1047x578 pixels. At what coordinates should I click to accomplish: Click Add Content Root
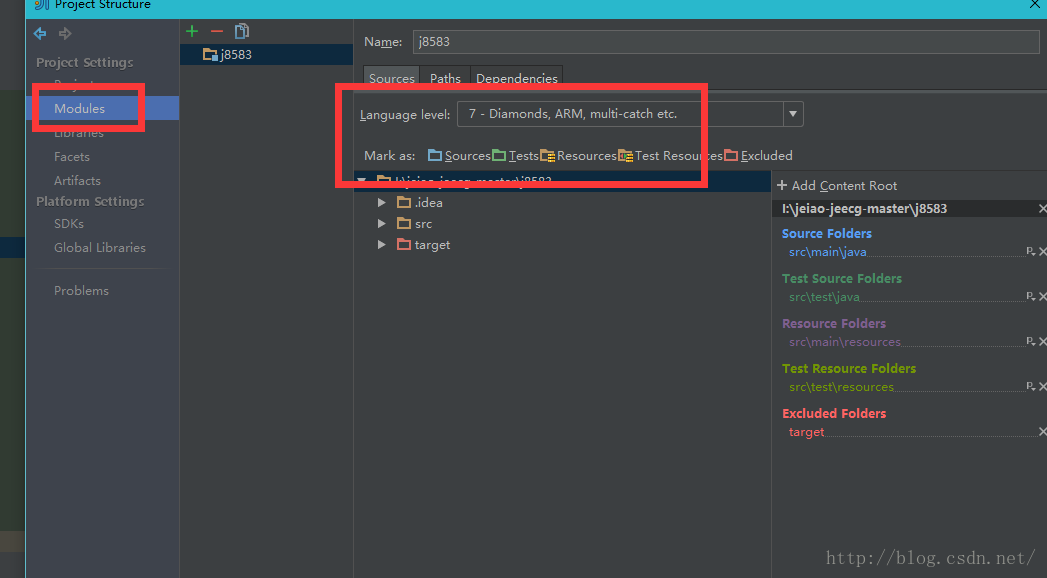[837, 186]
